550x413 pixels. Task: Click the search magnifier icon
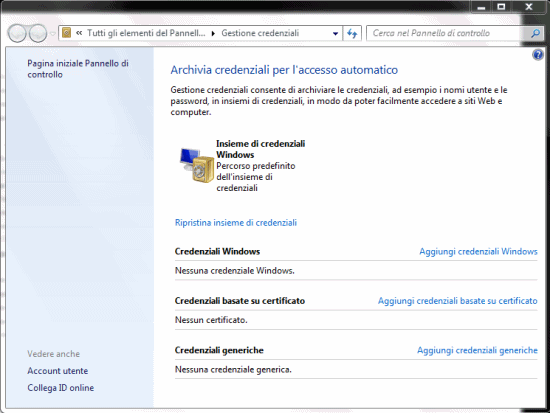[x=536, y=33]
